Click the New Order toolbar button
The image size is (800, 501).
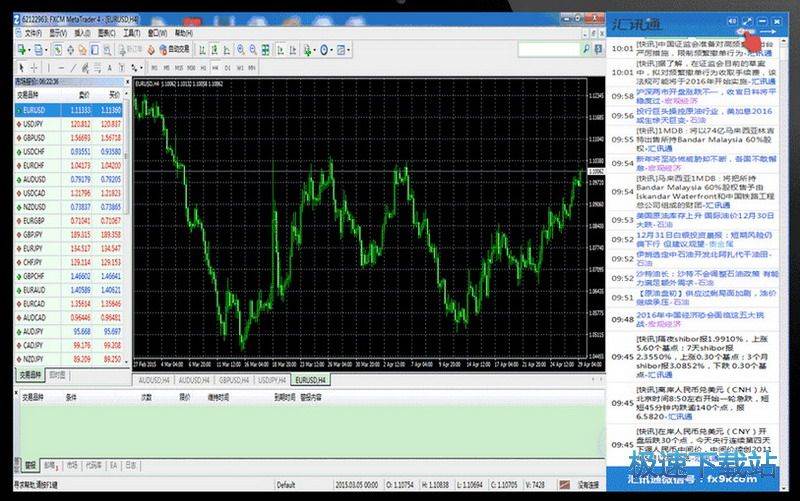click(x=131, y=49)
